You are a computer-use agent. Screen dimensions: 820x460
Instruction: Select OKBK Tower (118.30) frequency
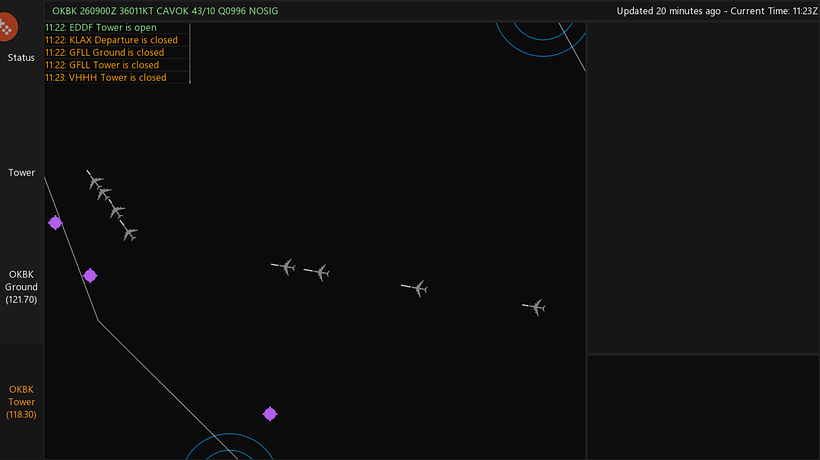21,402
